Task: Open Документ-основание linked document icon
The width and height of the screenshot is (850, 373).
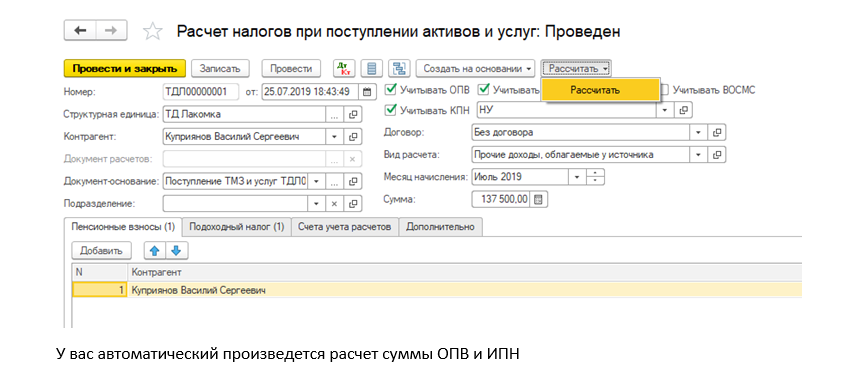Action: (353, 181)
